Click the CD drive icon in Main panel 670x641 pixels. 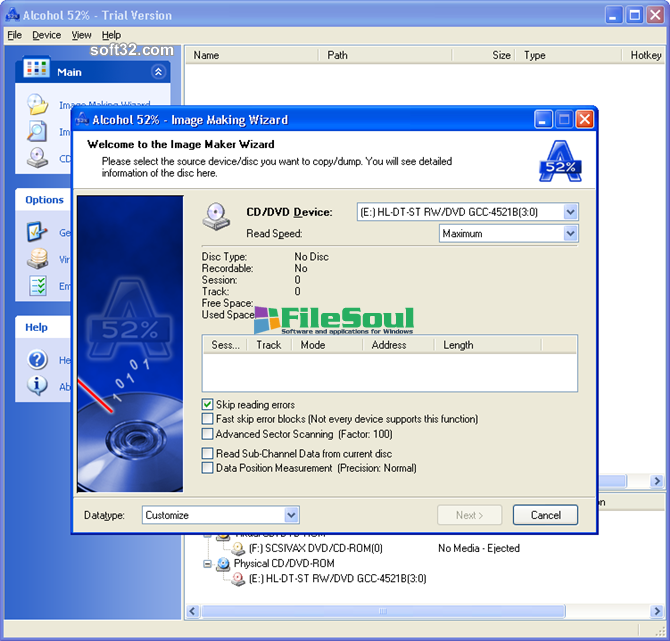[x=37, y=158]
